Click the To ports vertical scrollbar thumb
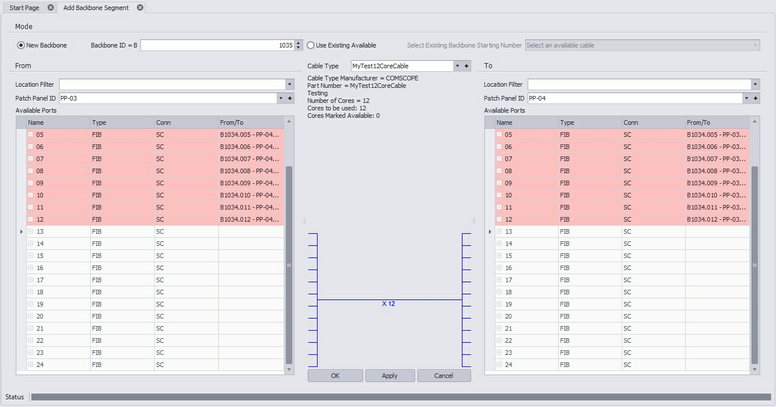Screen dimensions: 776x407 [x=755, y=265]
